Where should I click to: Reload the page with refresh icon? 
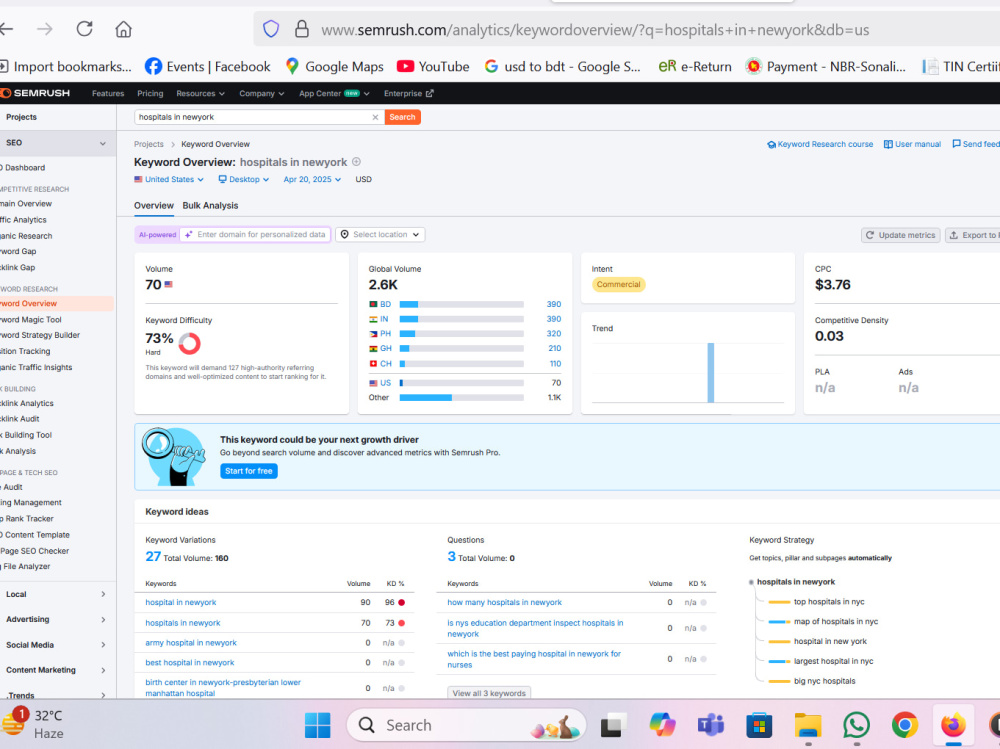[x=84, y=29]
